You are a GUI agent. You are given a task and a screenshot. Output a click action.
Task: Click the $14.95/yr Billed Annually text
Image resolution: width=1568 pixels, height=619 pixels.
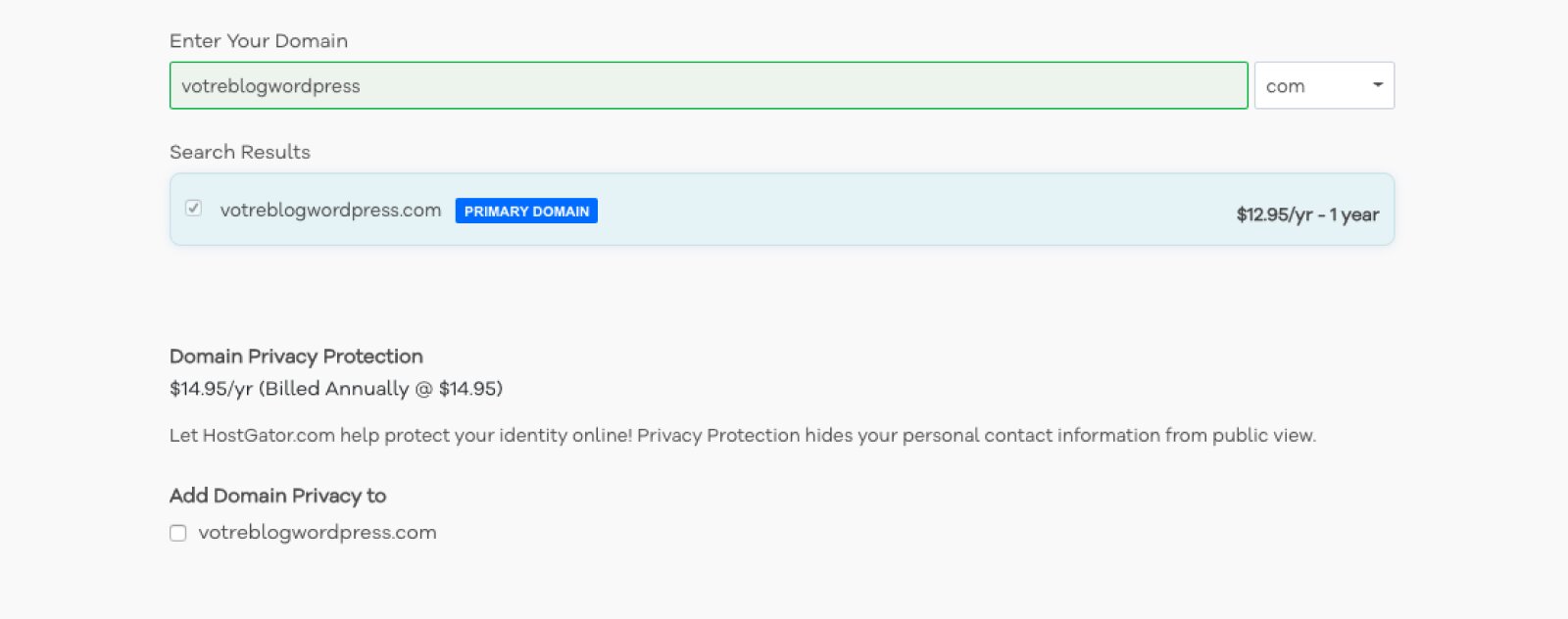point(336,389)
